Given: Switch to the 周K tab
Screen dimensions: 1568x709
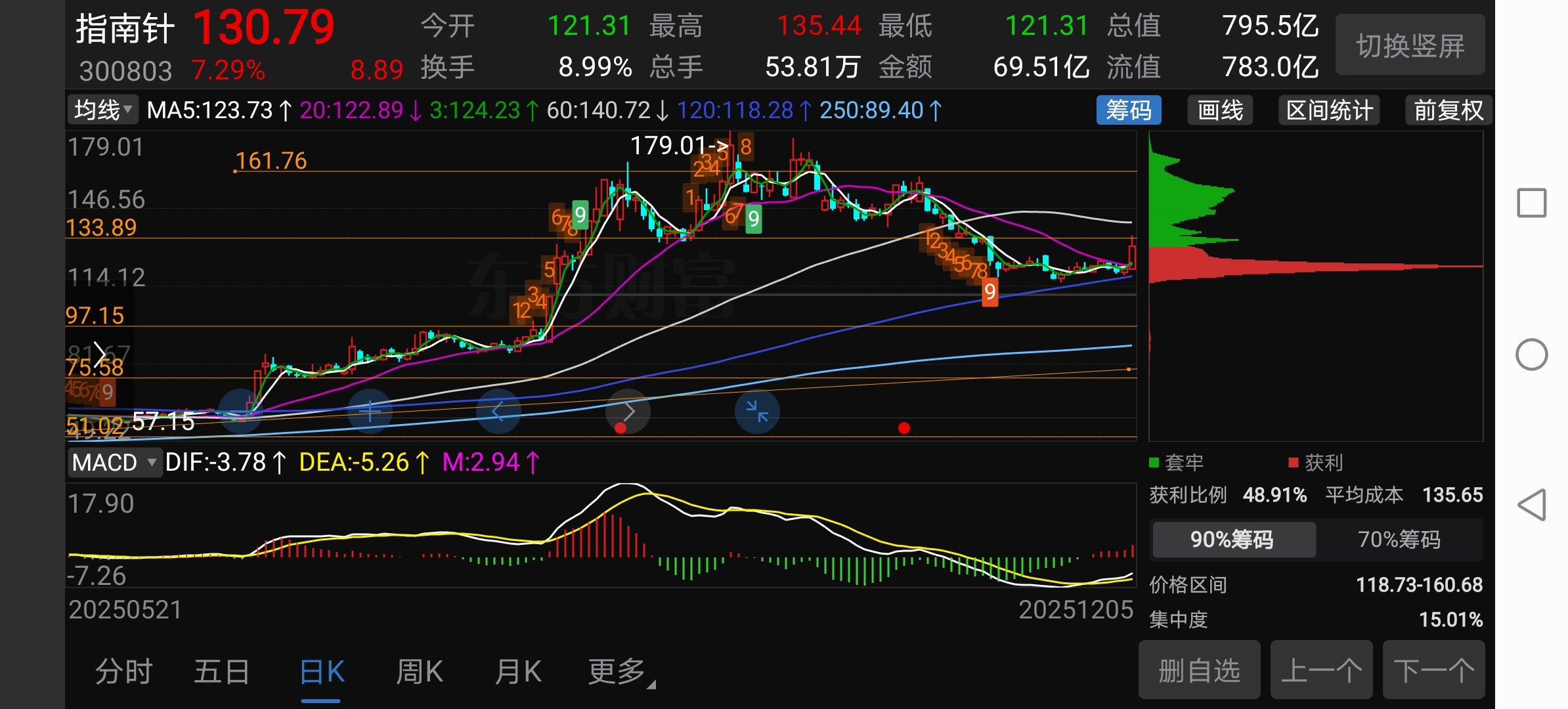Looking at the screenshot, I should tap(420, 672).
